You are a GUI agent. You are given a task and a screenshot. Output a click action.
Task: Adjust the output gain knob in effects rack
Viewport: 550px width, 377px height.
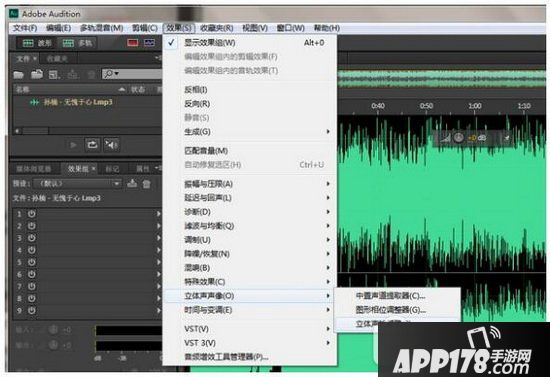click(x=53, y=345)
